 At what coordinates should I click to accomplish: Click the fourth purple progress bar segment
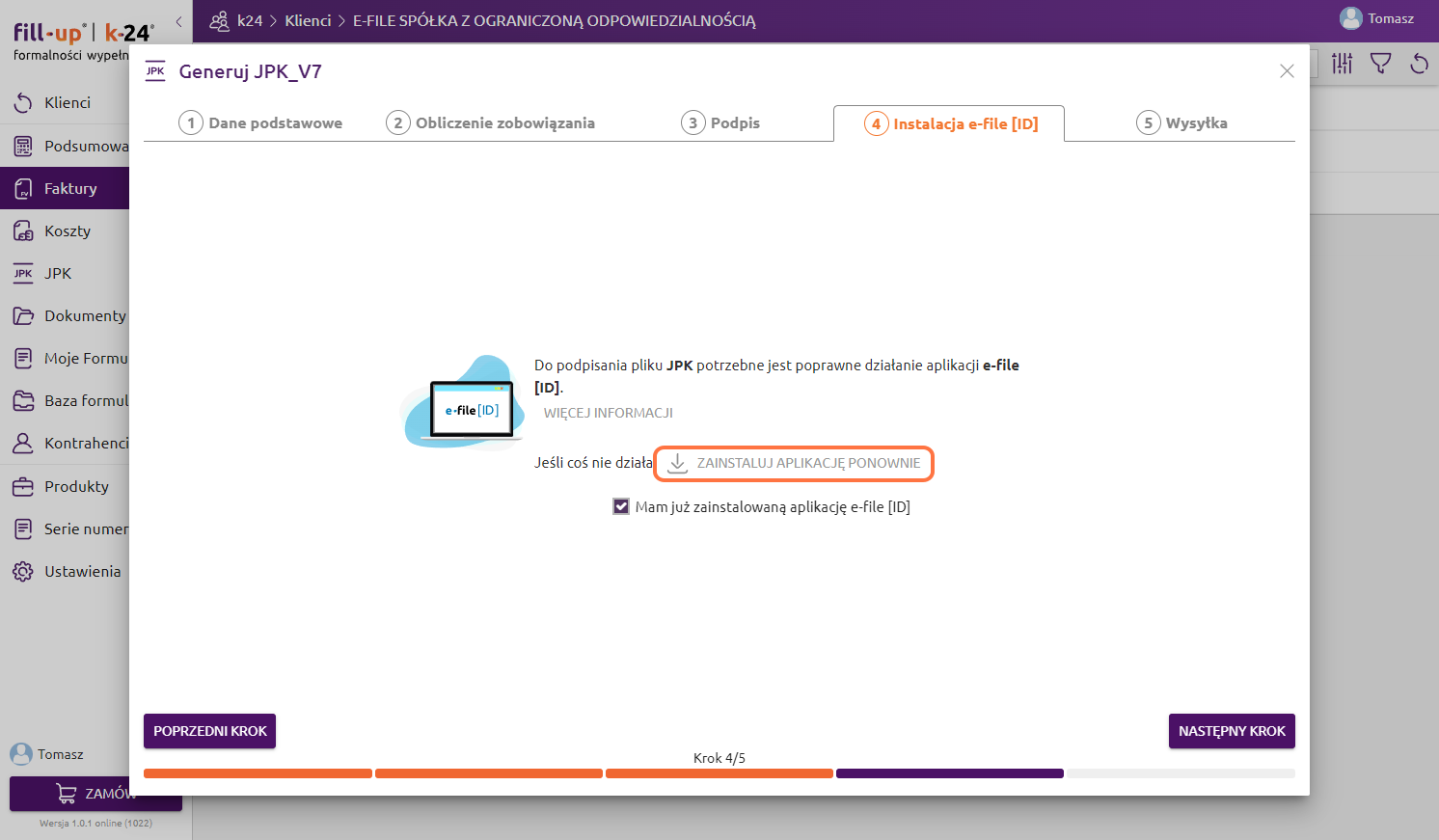coord(949,773)
